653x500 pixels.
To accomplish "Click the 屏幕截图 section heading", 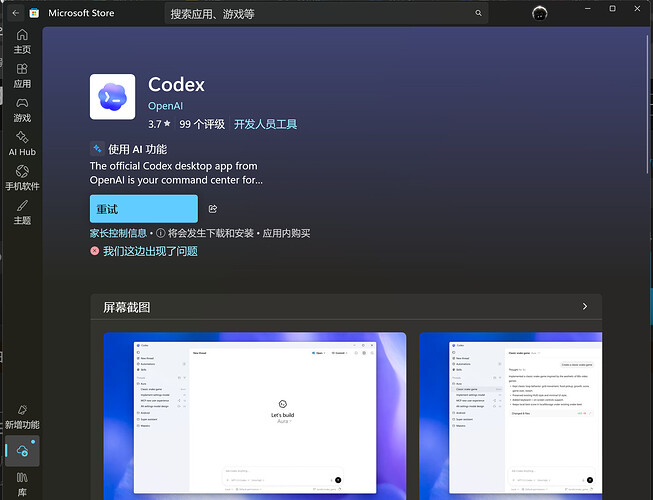I will click(127, 307).
